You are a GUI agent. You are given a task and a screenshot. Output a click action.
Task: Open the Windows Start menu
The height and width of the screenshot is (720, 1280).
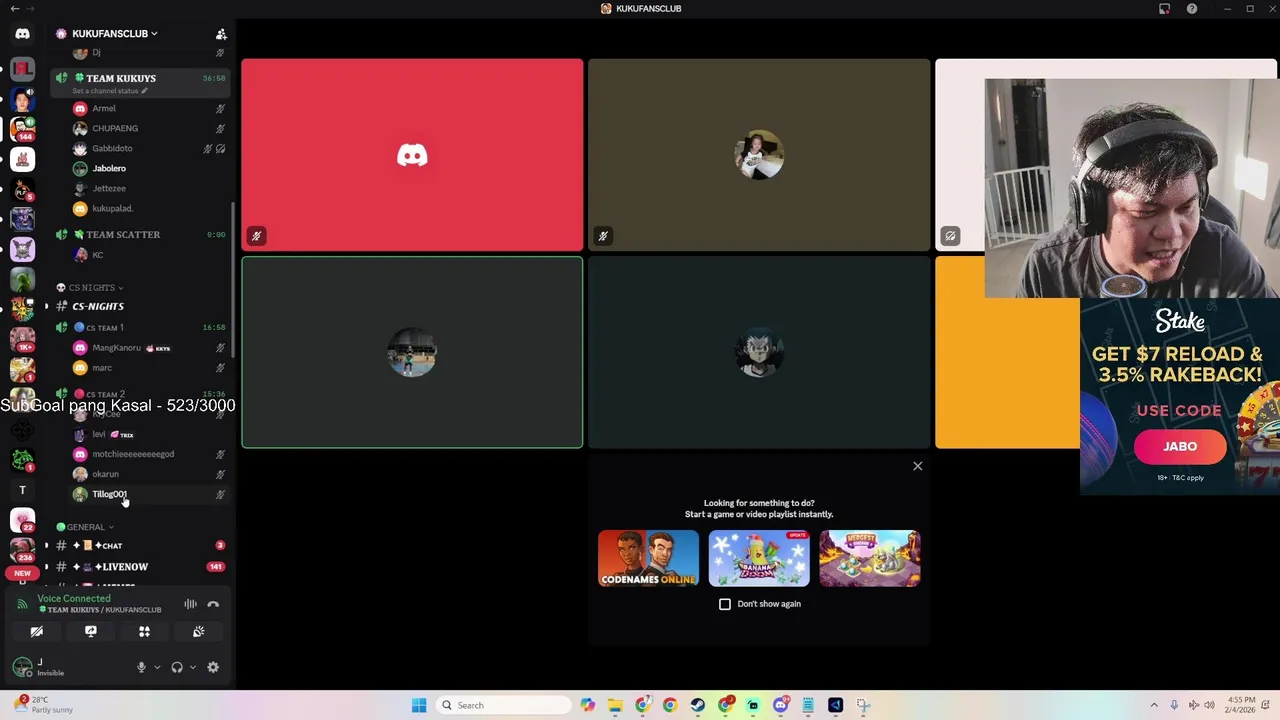419,705
